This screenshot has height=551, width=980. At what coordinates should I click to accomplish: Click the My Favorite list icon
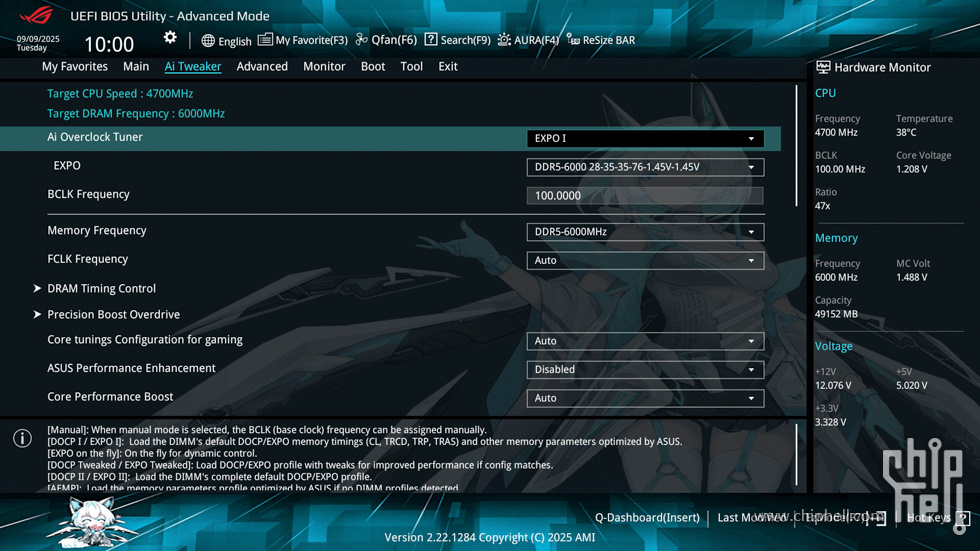(x=265, y=39)
